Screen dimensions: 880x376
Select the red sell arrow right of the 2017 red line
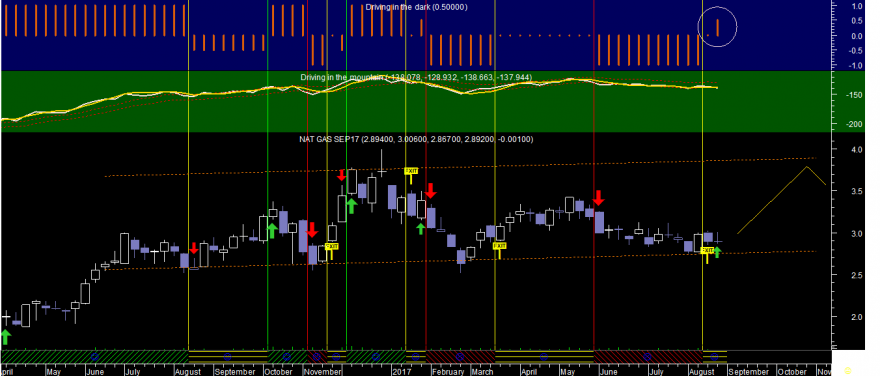[430, 191]
